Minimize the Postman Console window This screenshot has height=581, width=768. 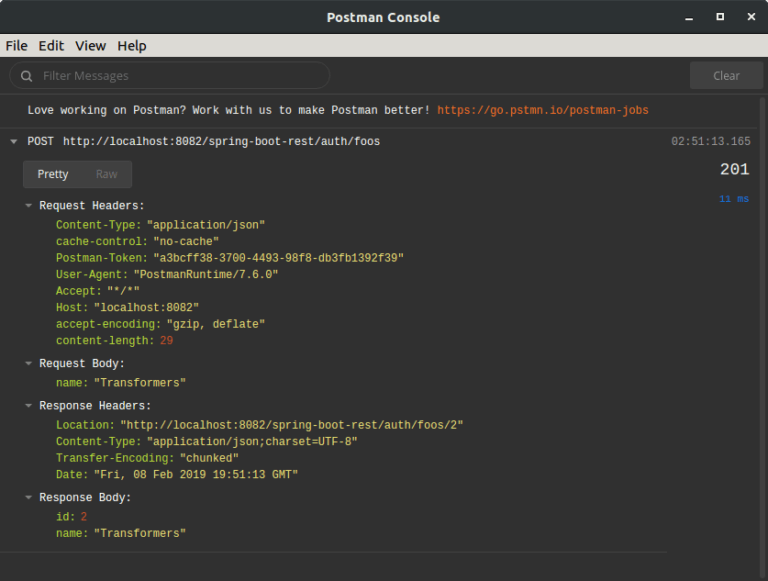click(688, 17)
